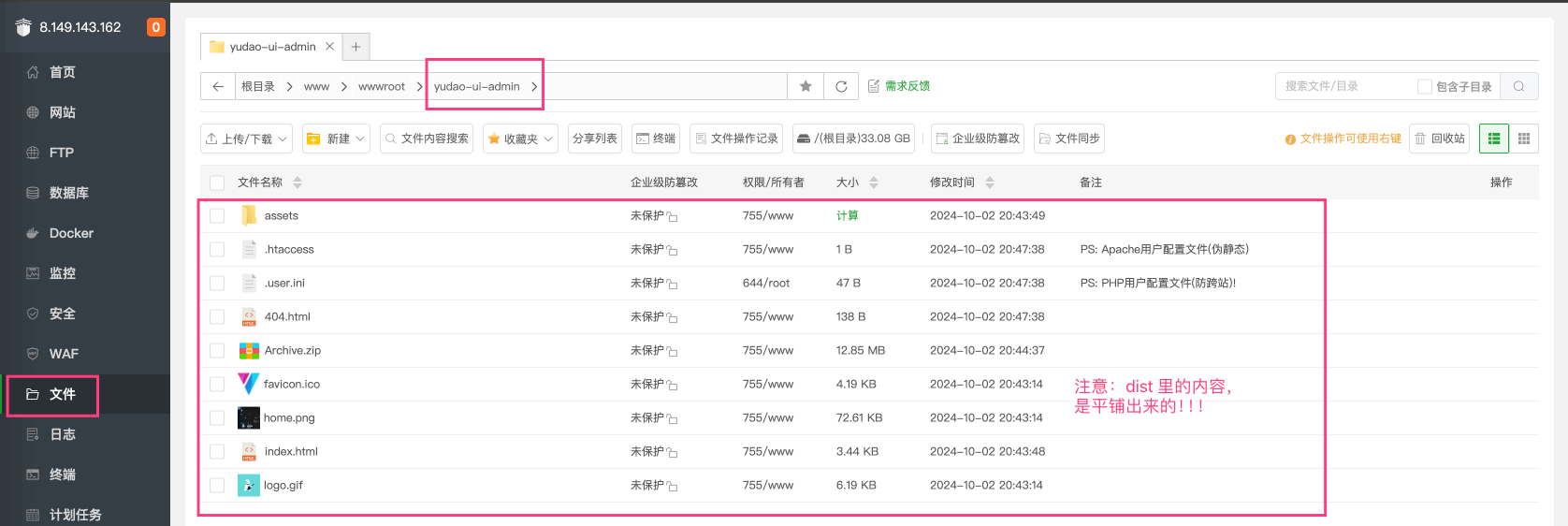1568x526 pixels.
Task: Refresh the file list
Action: [x=841, y=86]
